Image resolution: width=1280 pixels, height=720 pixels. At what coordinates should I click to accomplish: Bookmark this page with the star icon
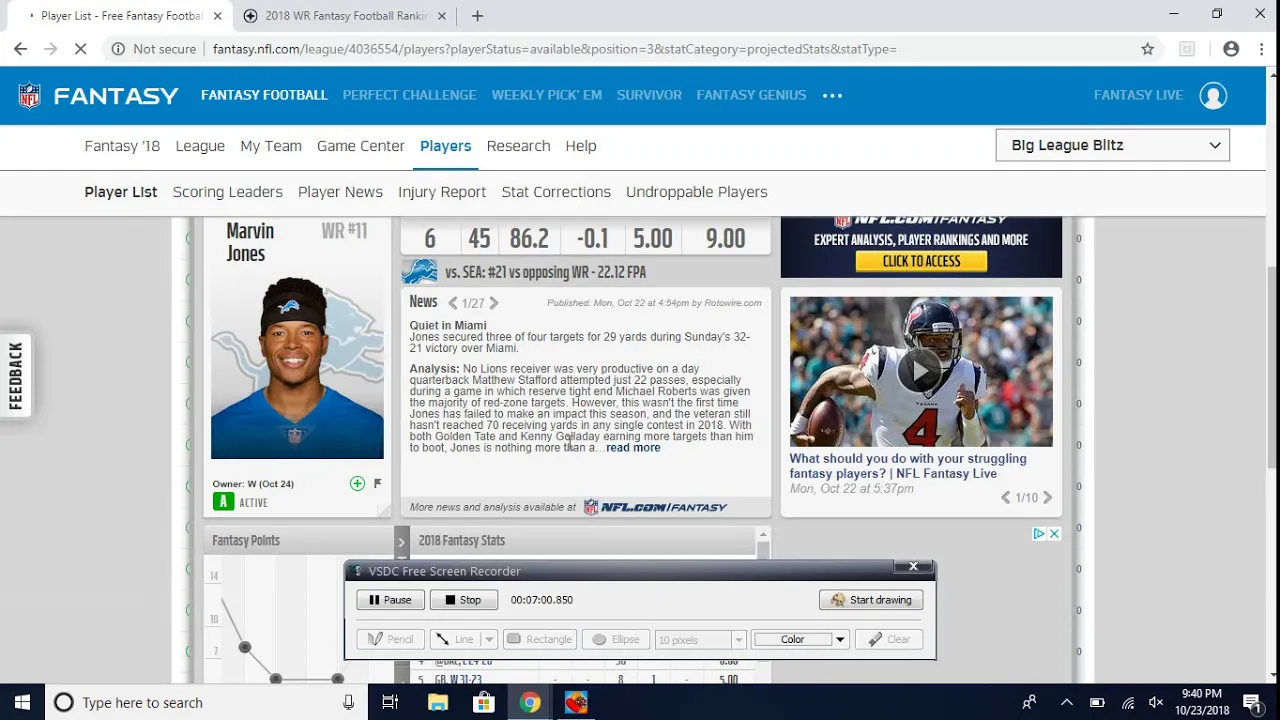pos(1147,49)
